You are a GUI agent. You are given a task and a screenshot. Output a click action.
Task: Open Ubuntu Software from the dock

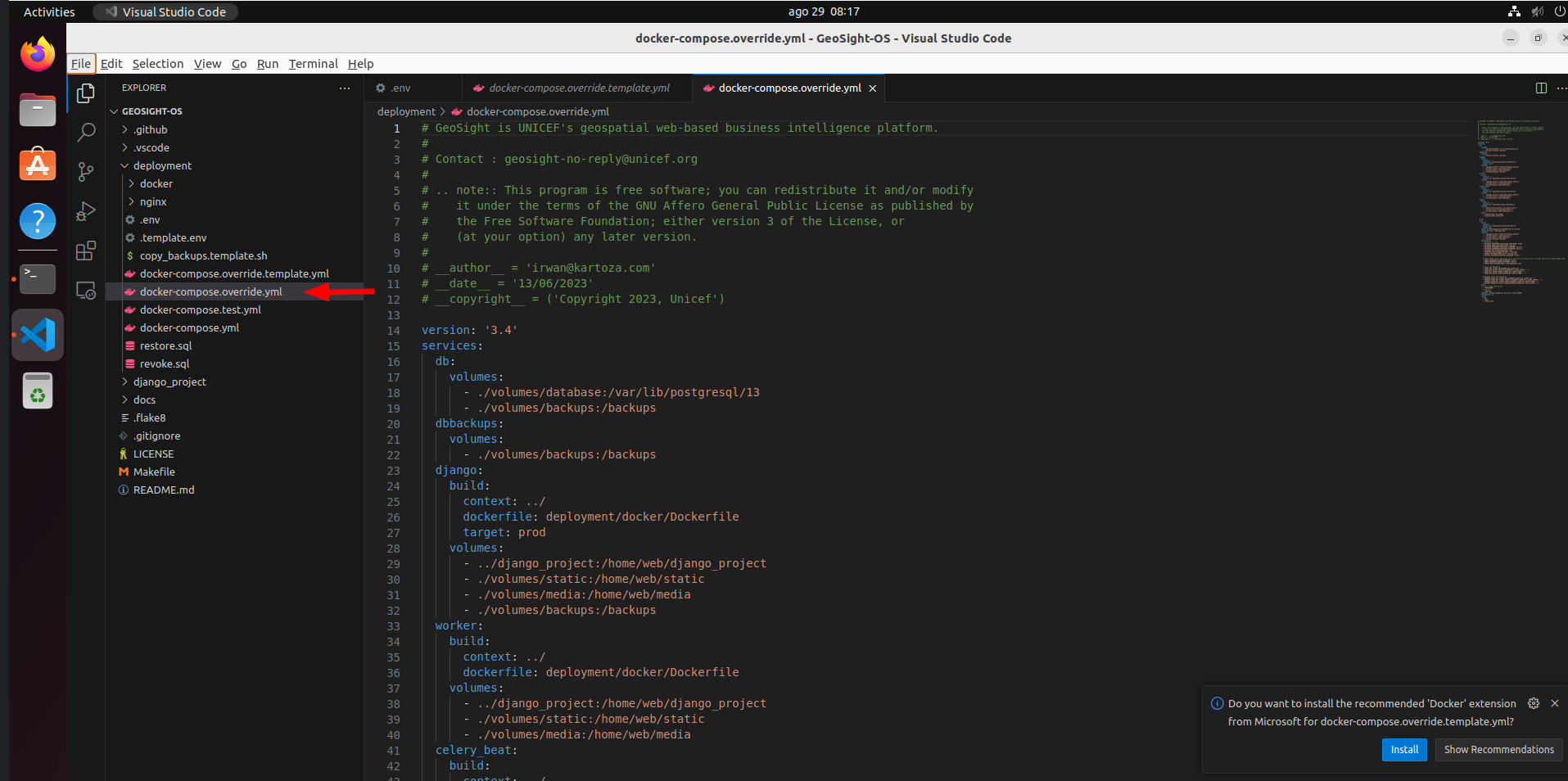[38, 165]
